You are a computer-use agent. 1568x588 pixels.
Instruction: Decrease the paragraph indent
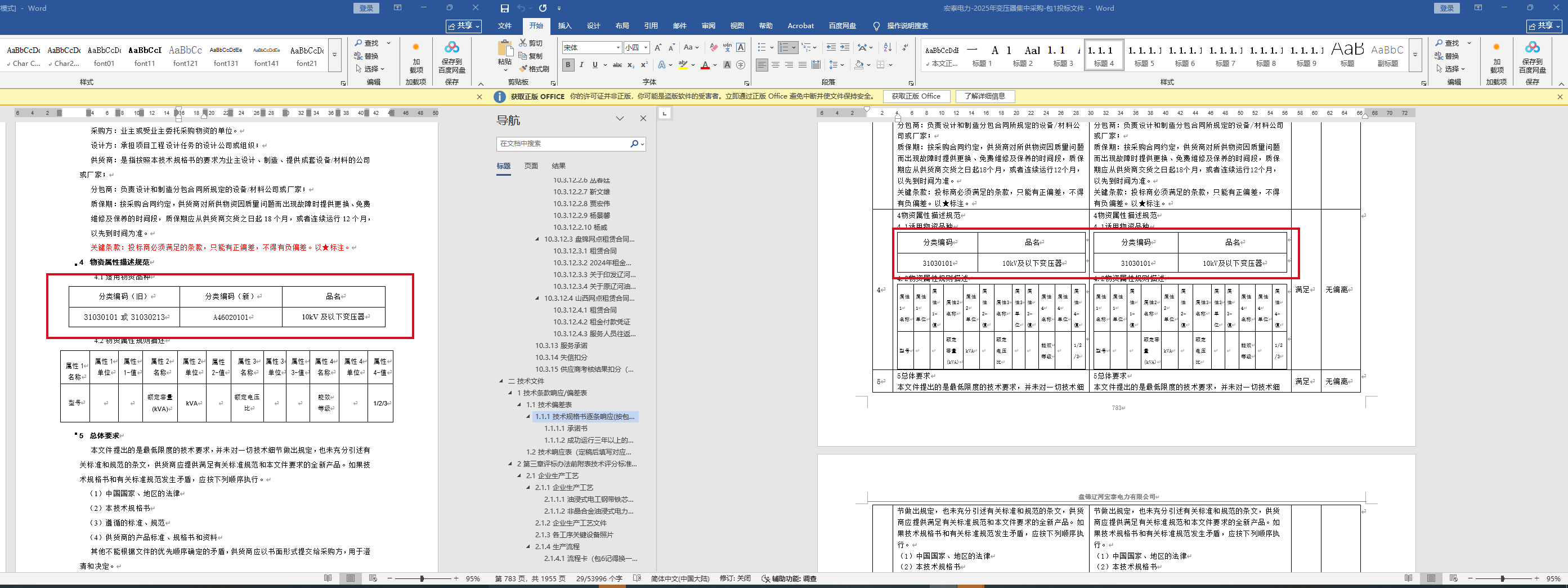831,47
